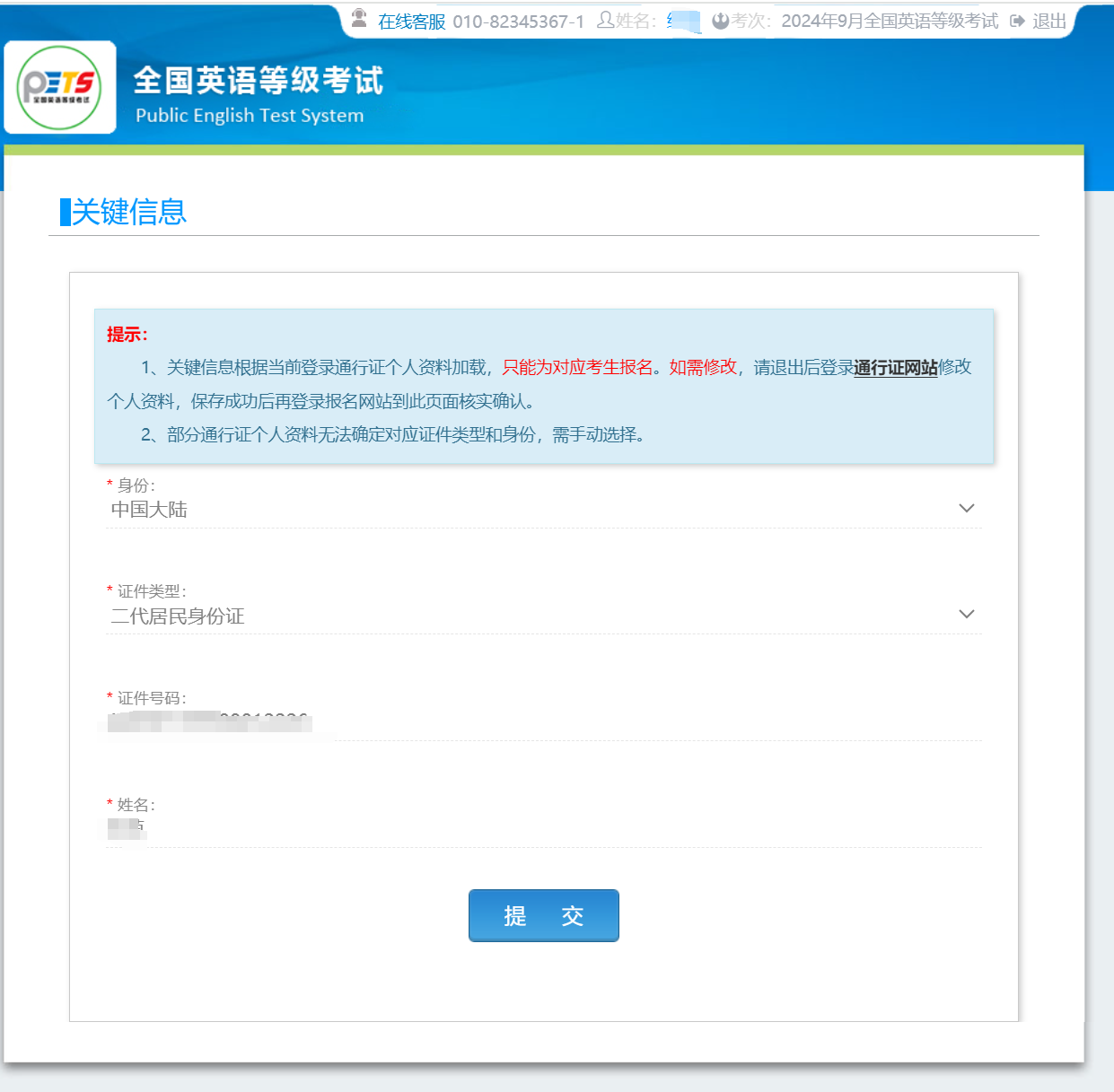Click the 关键信息 section heading

coord(128,213)
